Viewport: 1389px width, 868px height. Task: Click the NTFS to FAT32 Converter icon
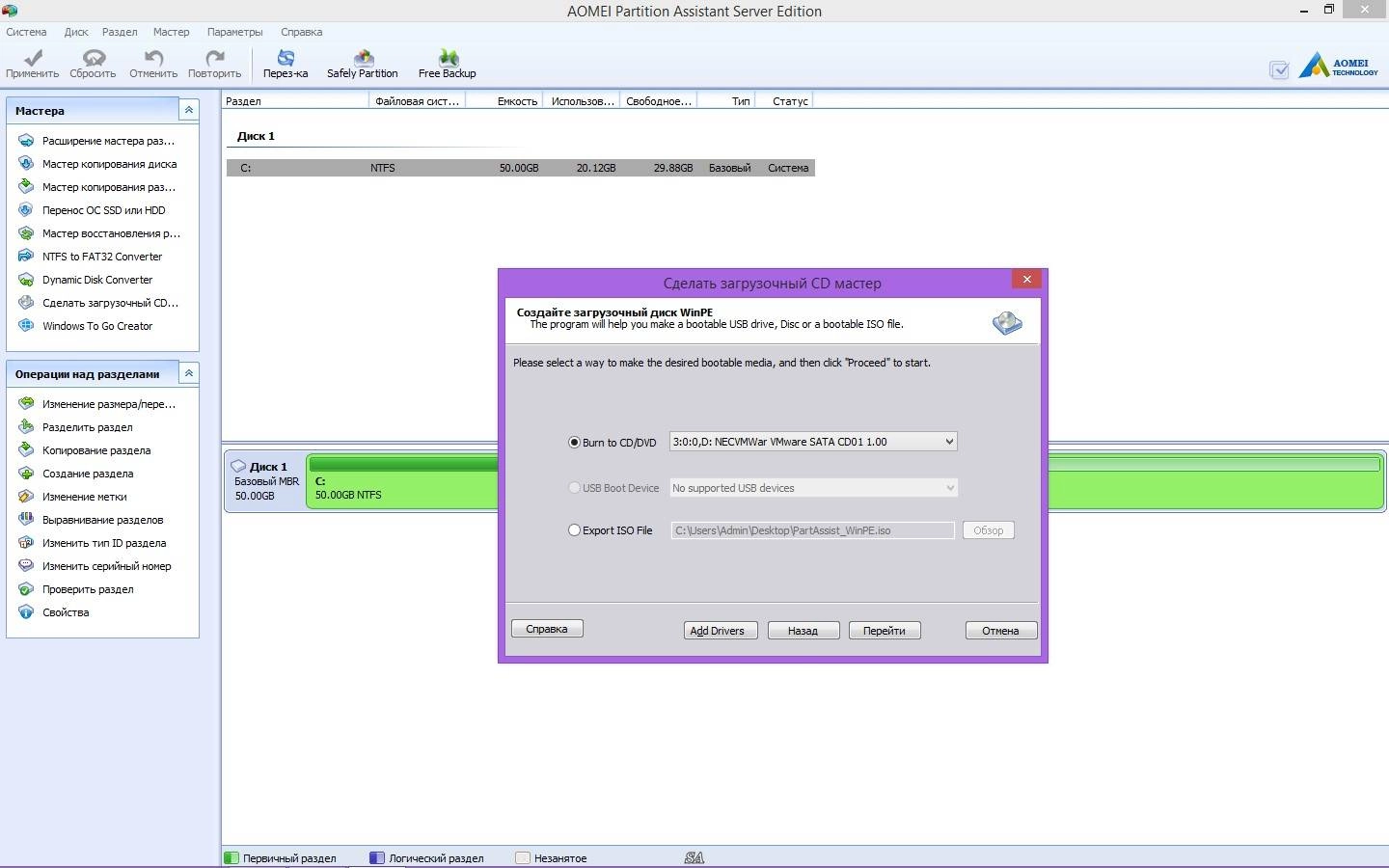(x=26, y=257)
